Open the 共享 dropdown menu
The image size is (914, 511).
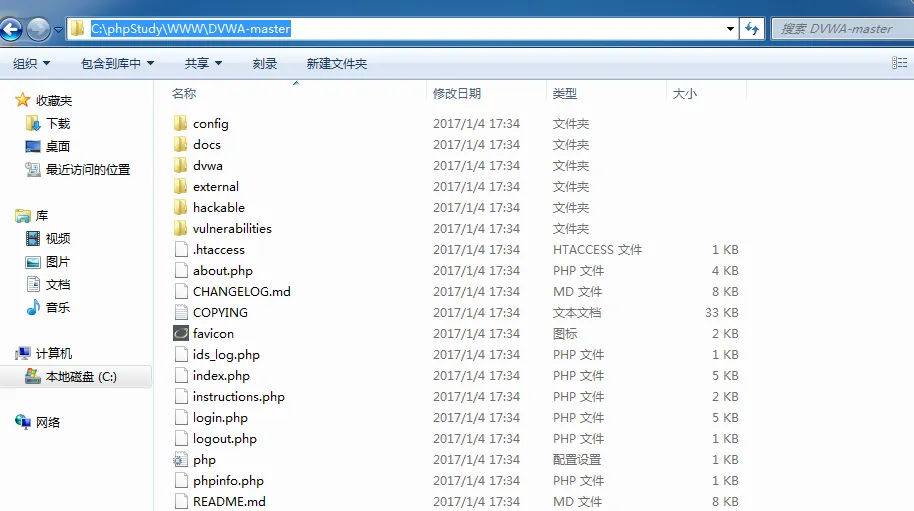point(203,64)
